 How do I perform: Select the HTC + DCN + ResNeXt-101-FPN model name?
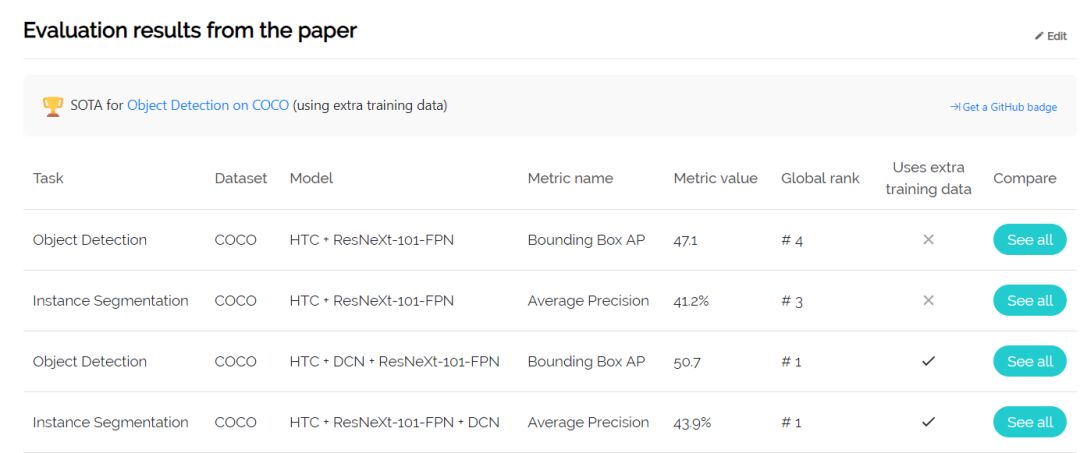(x=394, y=362)
